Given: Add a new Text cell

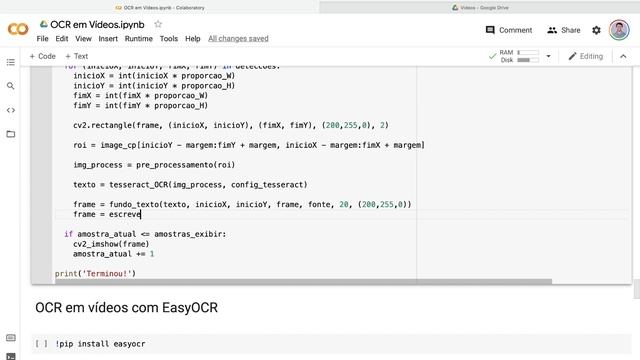Looking at the screenshot, I should click(76, 56).
